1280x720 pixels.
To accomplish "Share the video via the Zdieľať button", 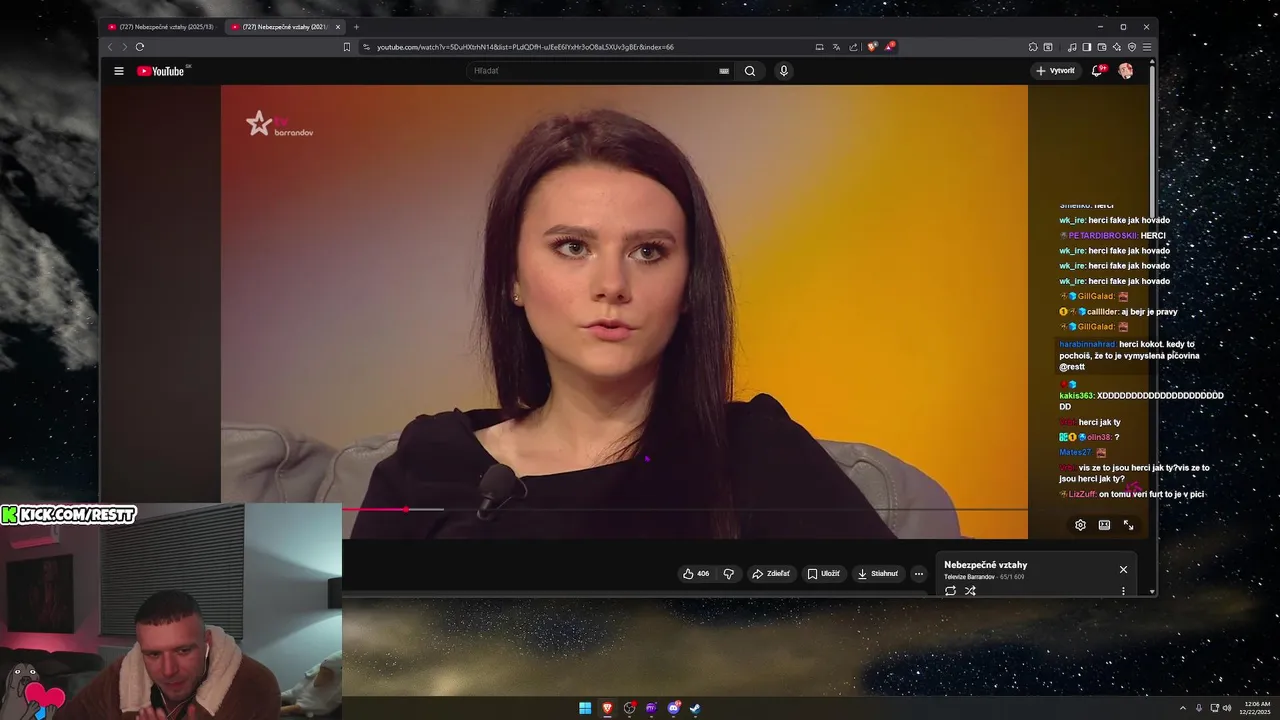I will click(771, 574).
